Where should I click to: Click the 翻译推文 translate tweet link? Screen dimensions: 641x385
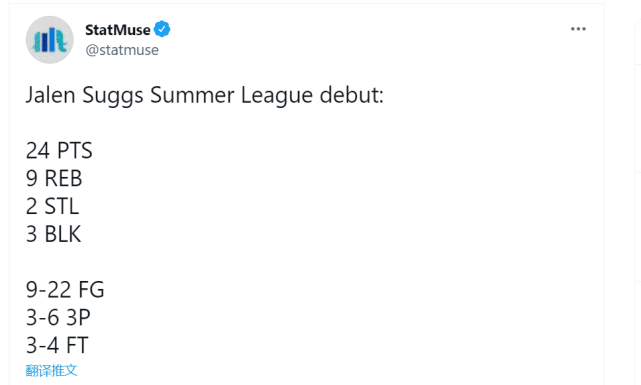click(52, 370)
